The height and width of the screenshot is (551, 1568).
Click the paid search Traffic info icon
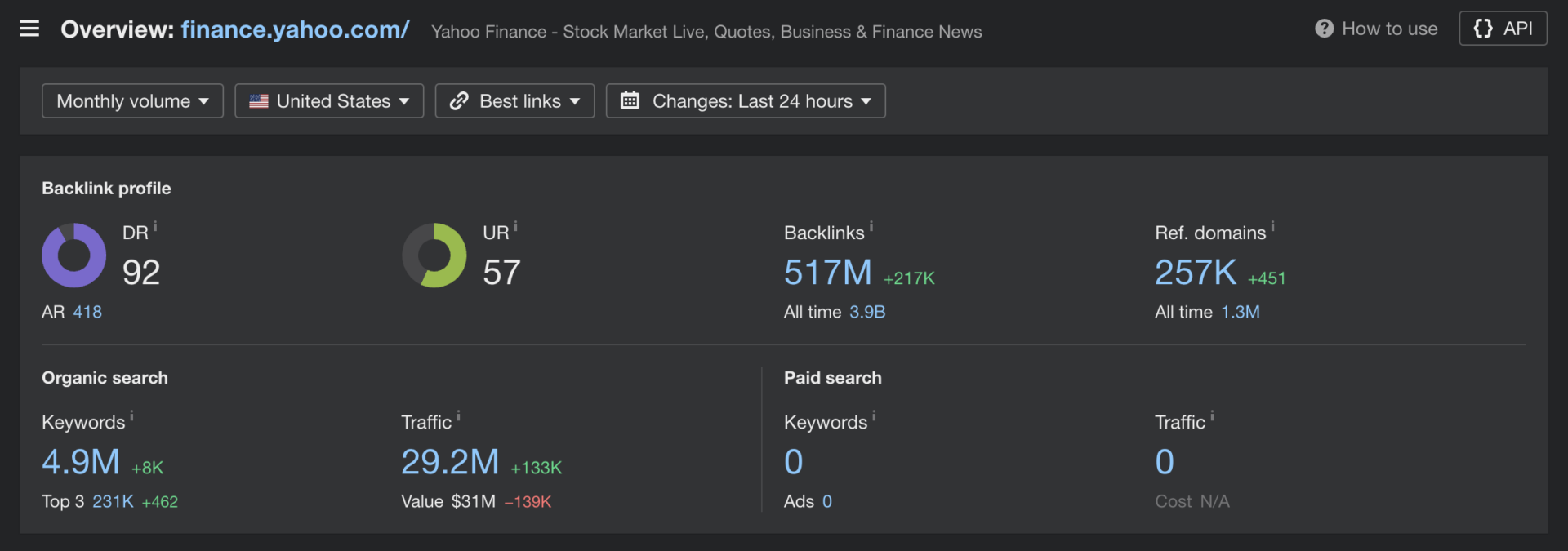click(x=1212, y=416)
